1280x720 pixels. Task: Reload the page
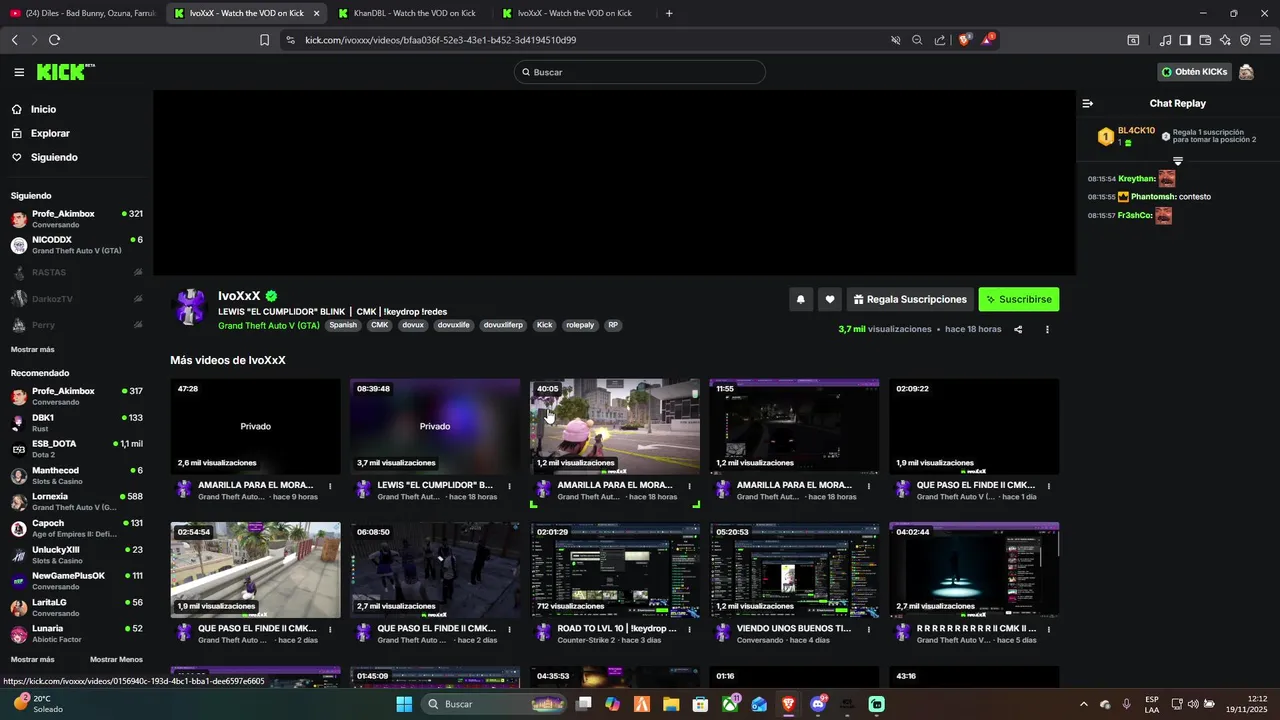pyautogui.click(x=54, y=40)
